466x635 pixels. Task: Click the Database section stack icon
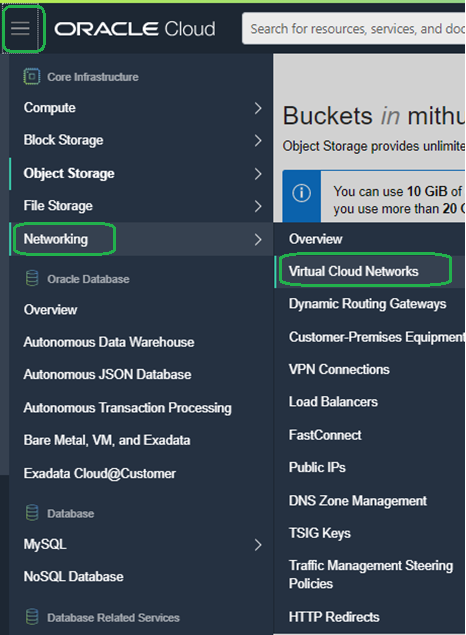32,513
